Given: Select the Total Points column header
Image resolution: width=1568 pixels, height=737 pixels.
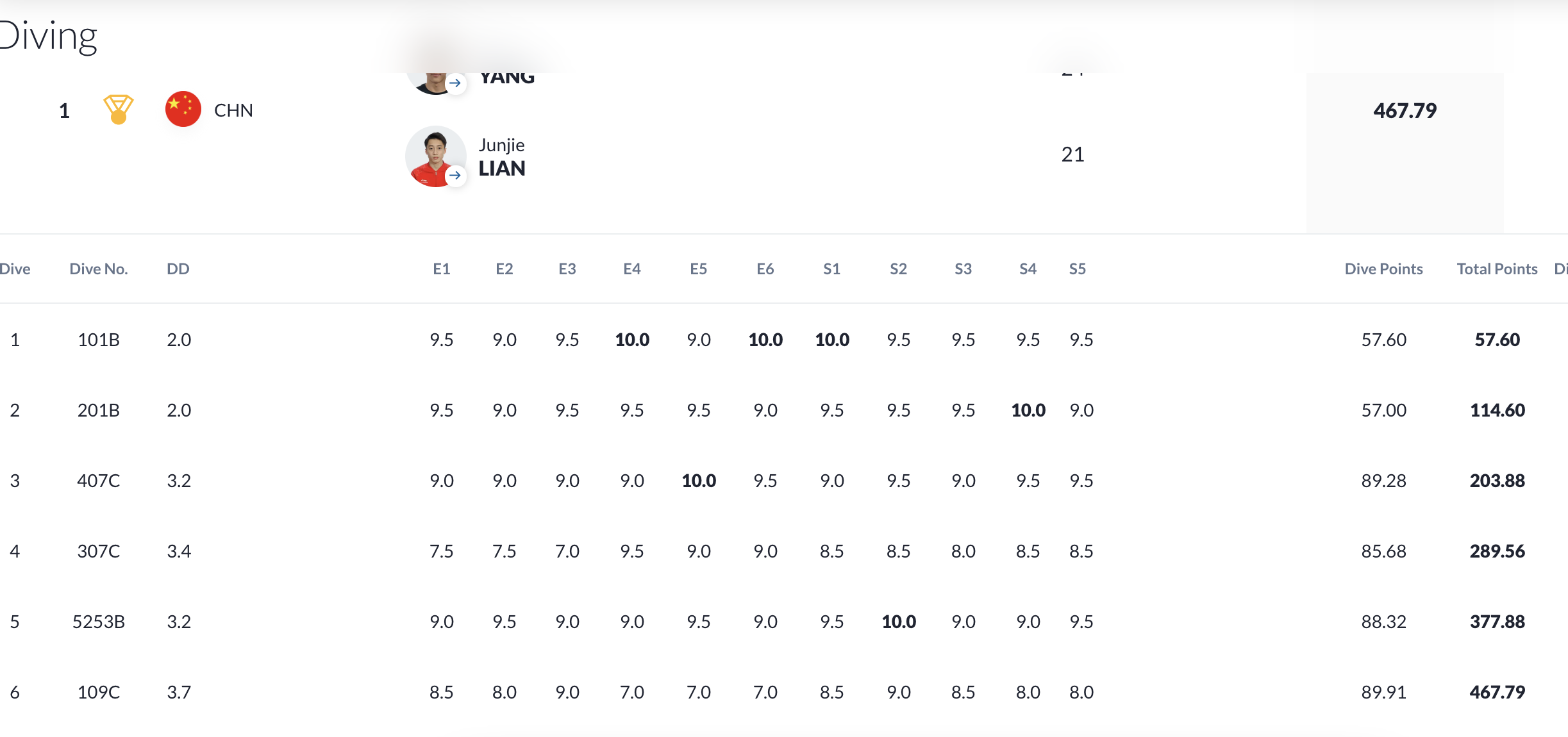Looking at the screenshot, I should [x=1497, y=269].
